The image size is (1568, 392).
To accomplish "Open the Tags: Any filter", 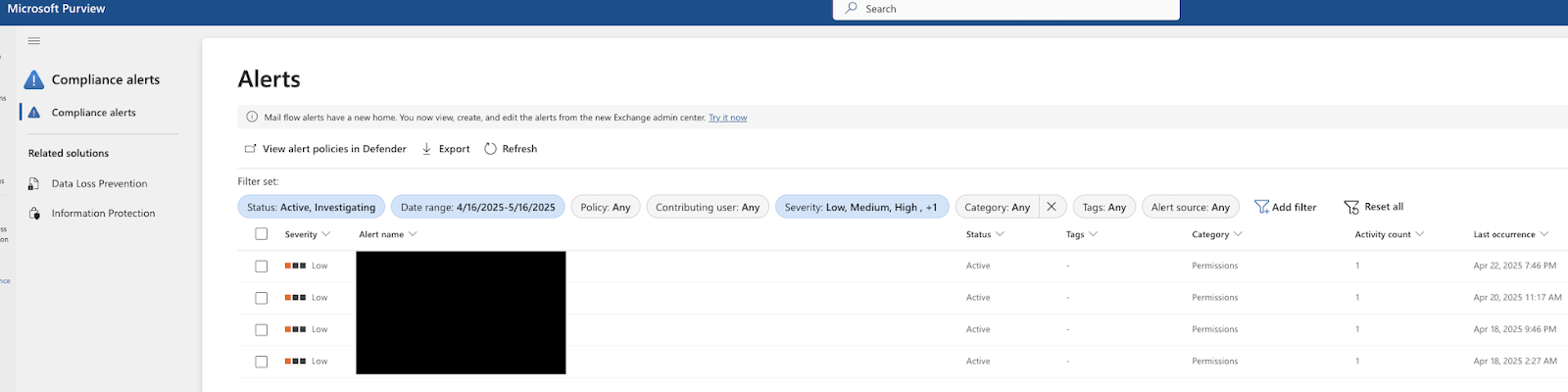I will pos(1104,207).
